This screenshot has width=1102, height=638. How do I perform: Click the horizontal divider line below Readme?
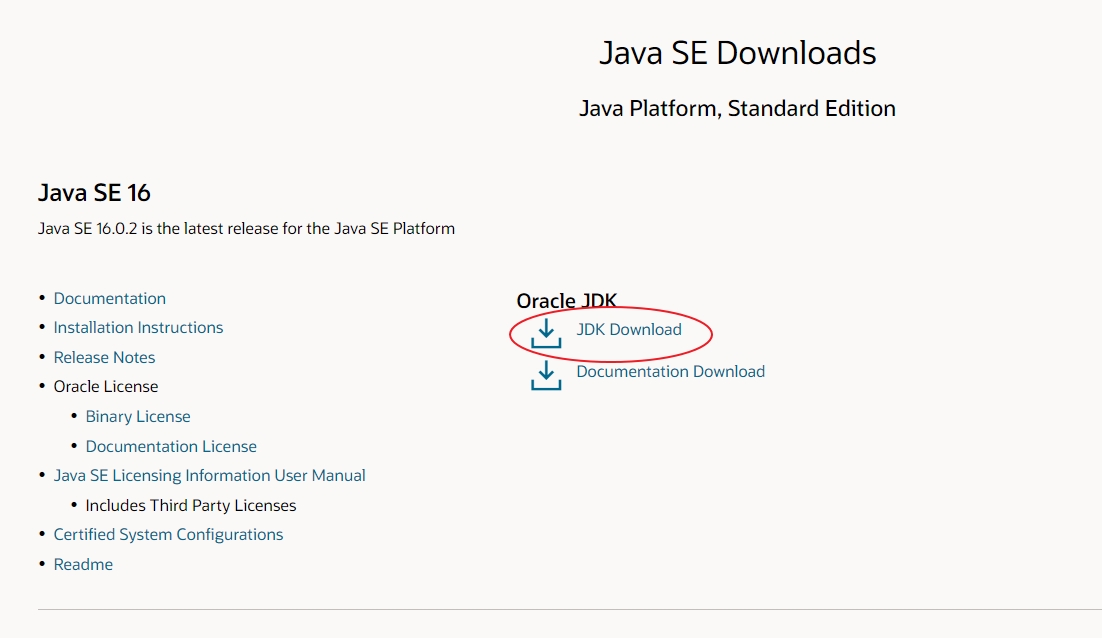click(570, 609)
